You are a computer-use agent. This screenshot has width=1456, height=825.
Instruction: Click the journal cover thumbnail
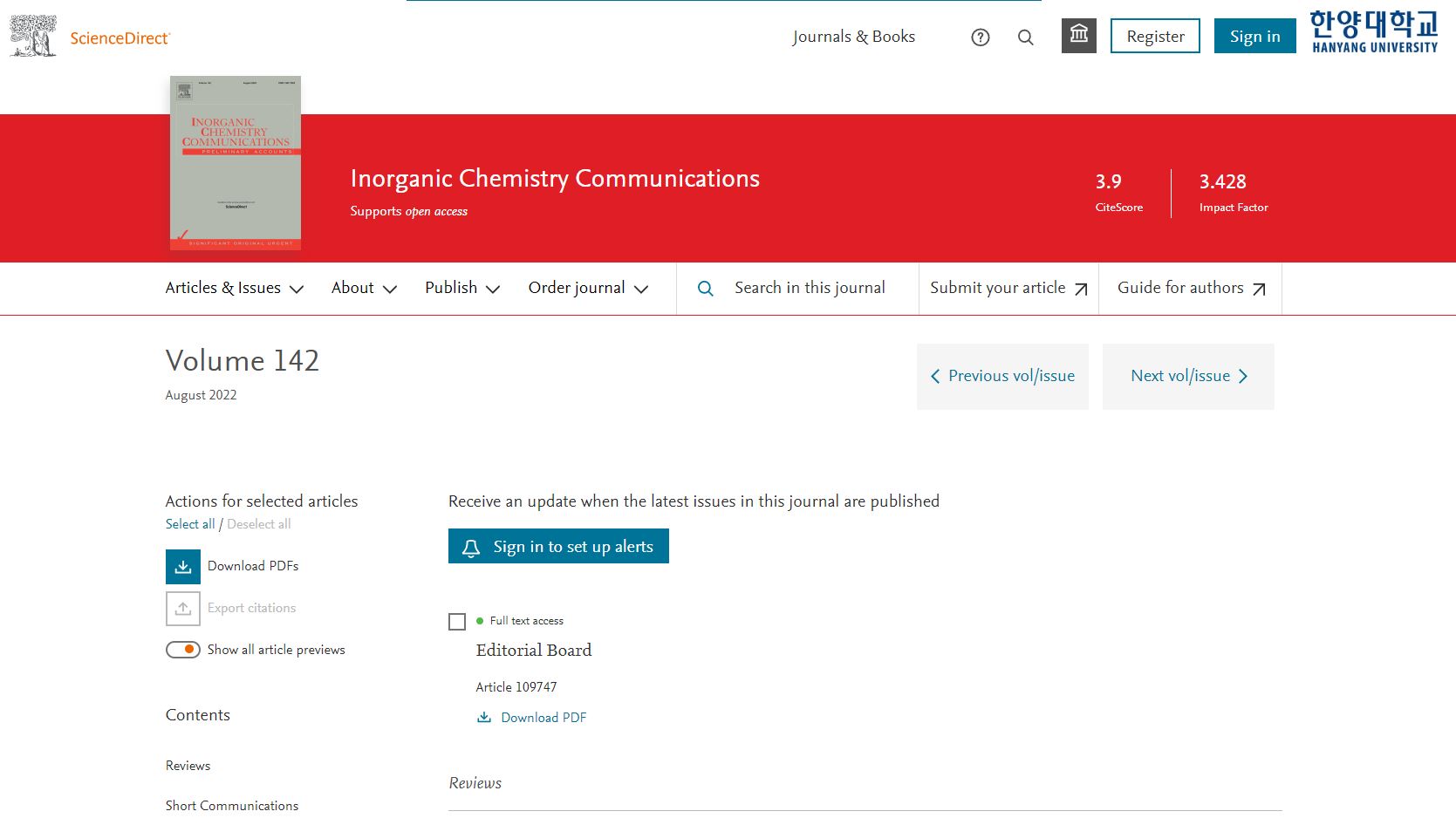(236, 163)
